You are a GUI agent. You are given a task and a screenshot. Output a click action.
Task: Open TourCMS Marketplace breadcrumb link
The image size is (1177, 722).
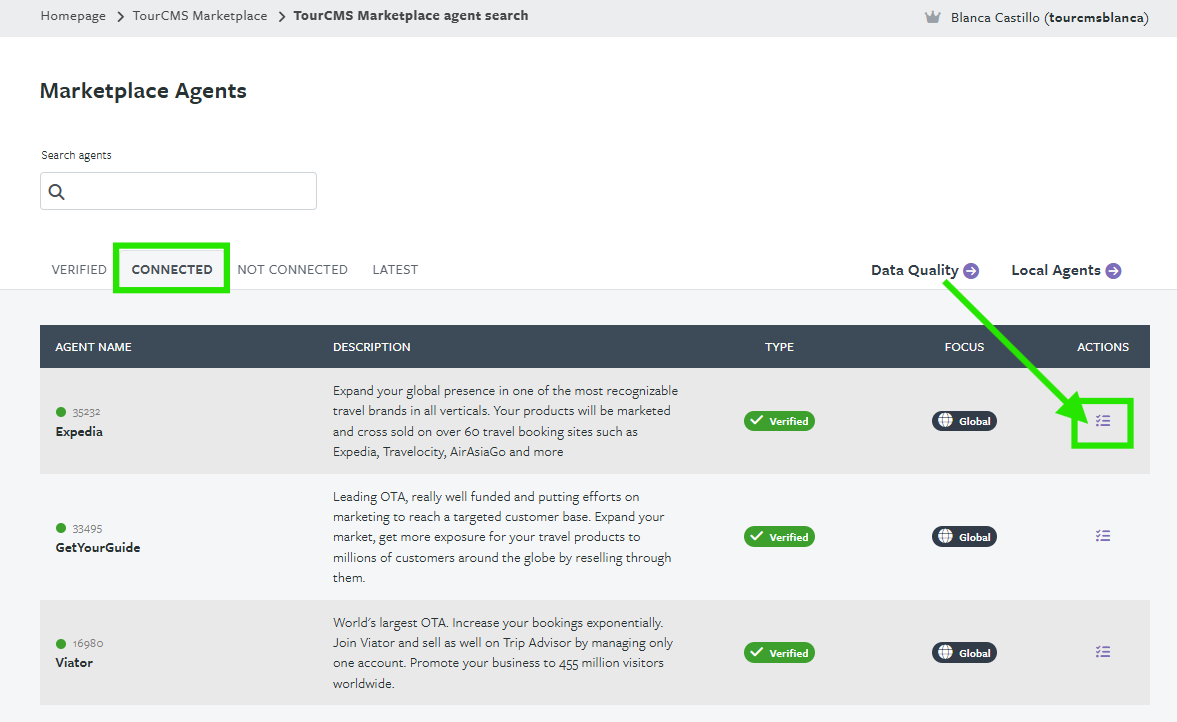200,16
